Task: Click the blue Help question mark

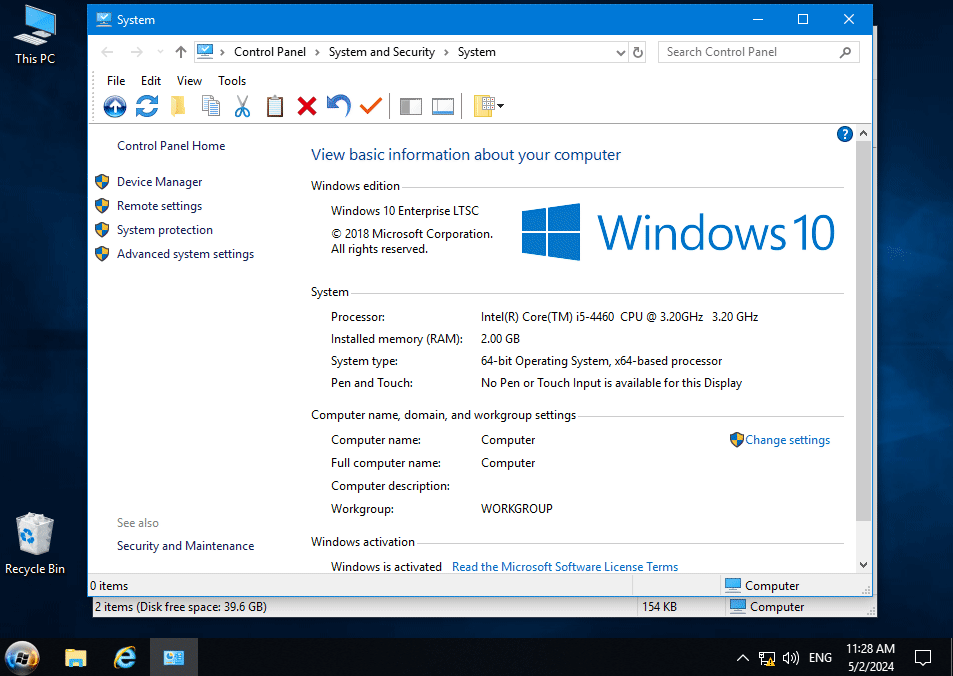Action: pos(845,134)
